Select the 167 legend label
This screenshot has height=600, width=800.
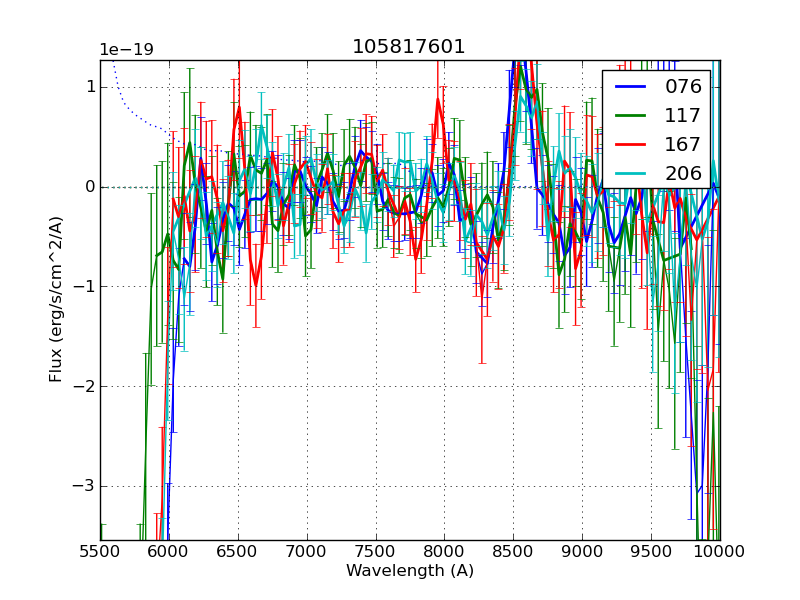683,144
